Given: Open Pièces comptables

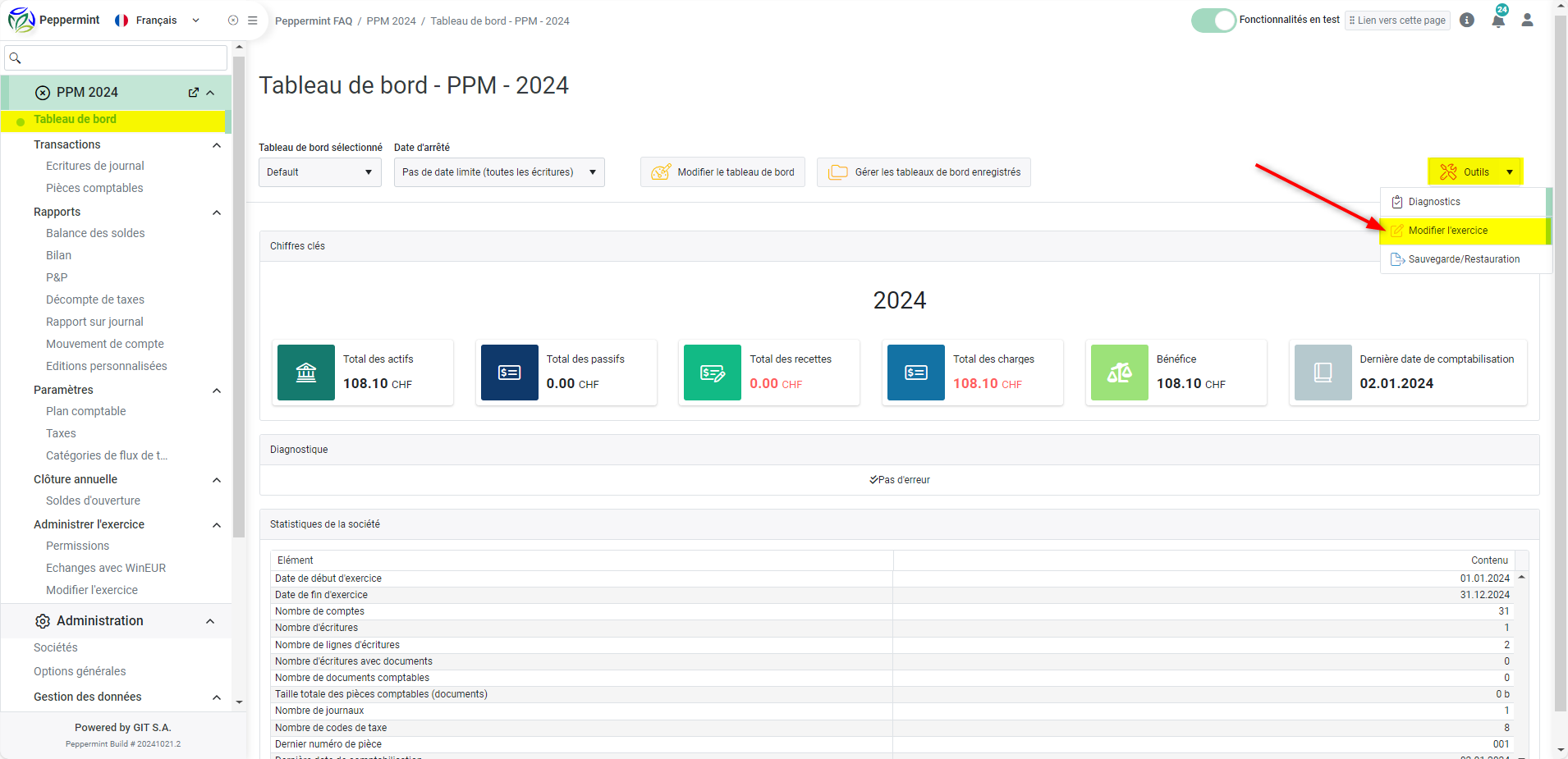Looking at the screenshot, I should coord(94,188).
